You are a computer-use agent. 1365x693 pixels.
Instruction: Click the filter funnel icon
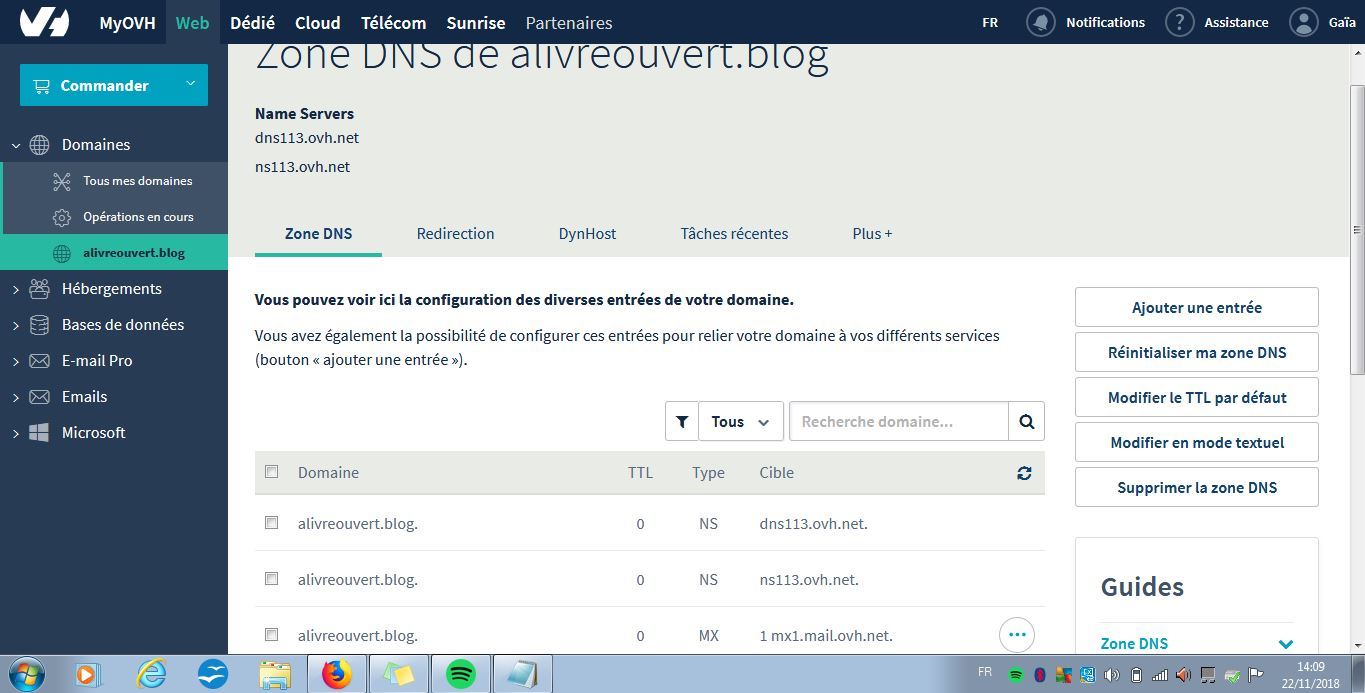[x=682, y=422]
